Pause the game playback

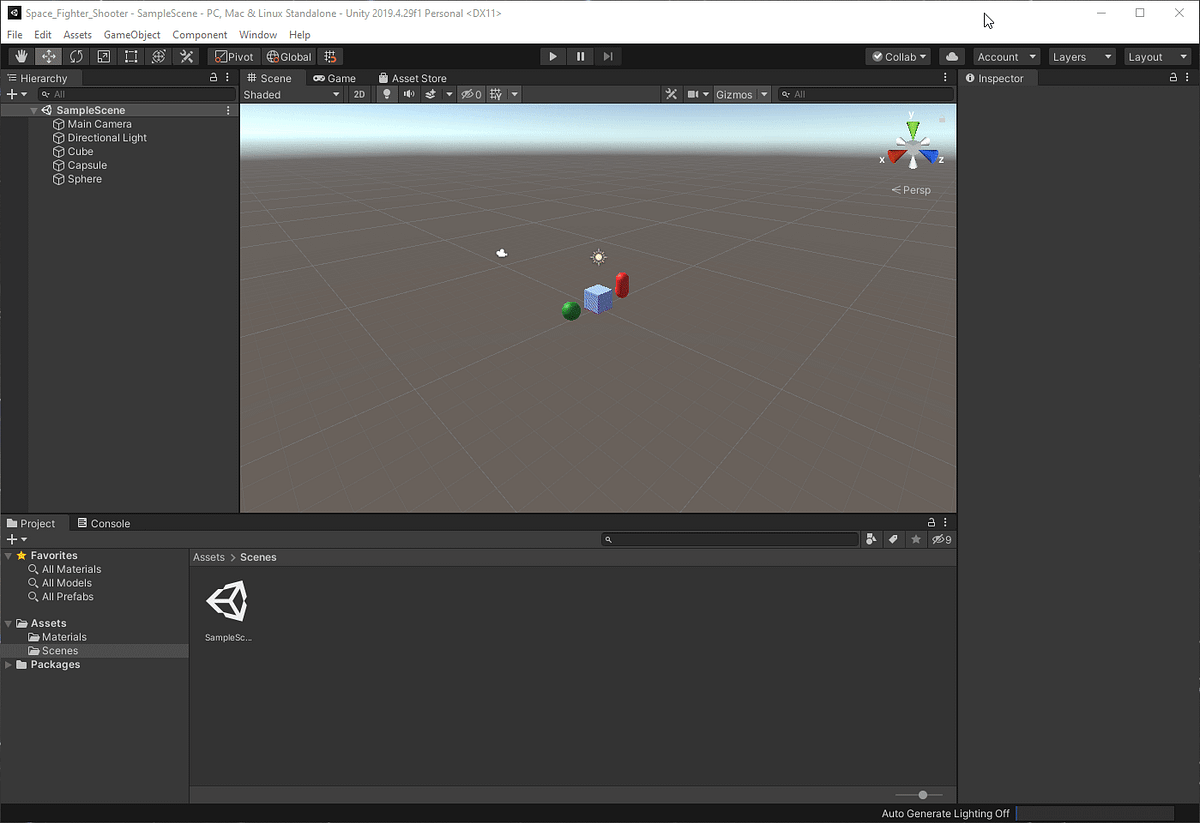[580, 57]
